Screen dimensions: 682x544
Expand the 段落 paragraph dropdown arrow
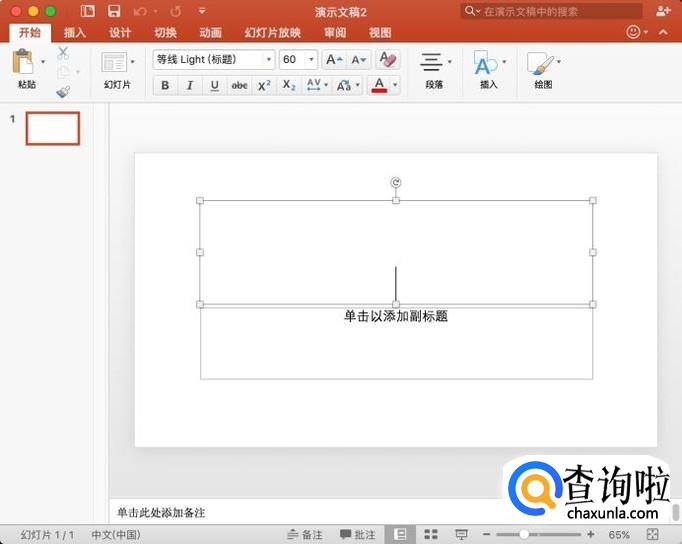pyautogui.click(x=450, y=62)
